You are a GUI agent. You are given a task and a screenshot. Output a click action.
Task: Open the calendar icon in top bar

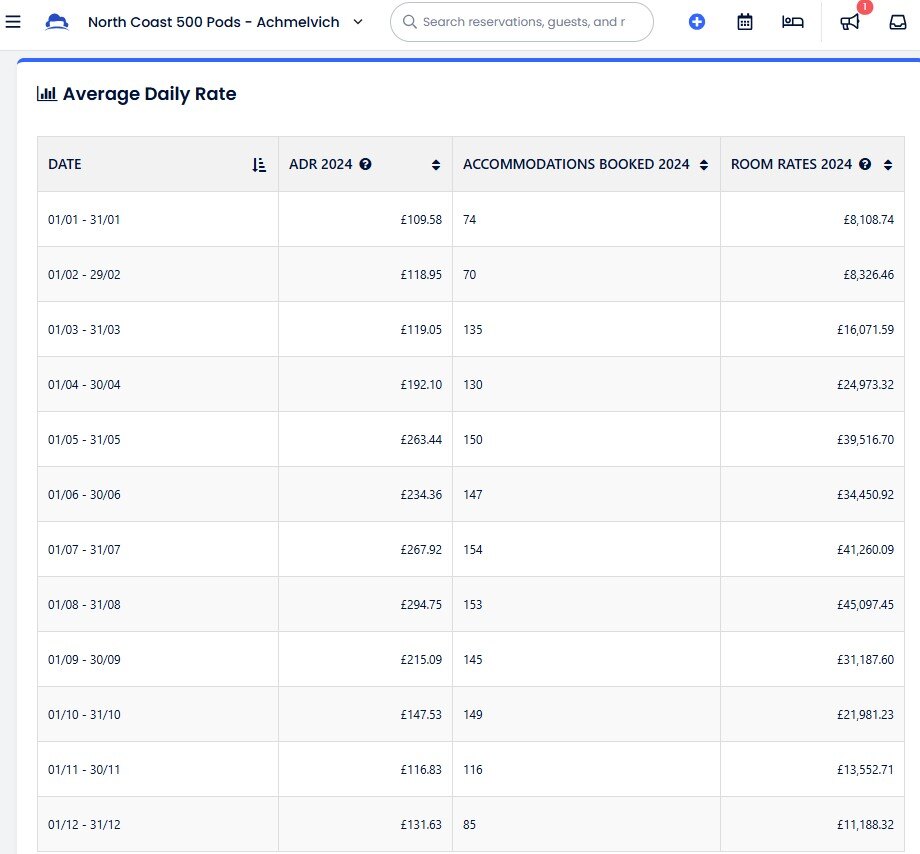tap(745, 22)
